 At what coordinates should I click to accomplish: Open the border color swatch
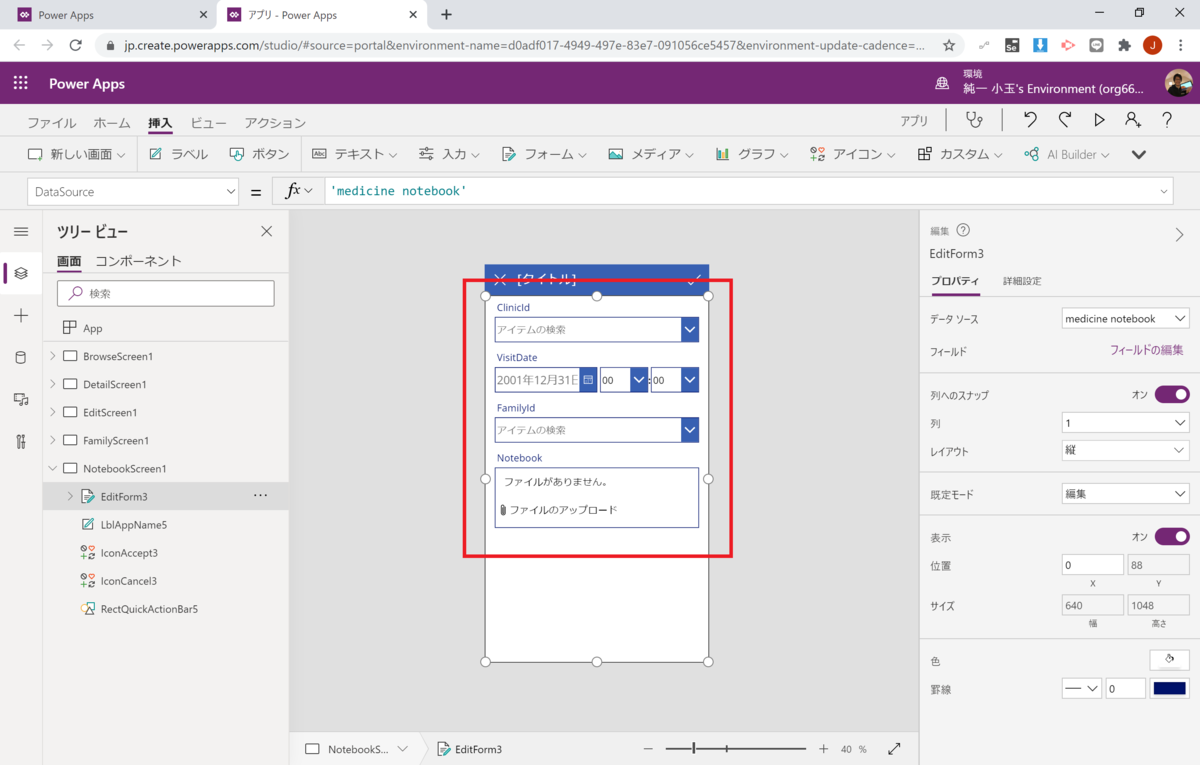1169,688
